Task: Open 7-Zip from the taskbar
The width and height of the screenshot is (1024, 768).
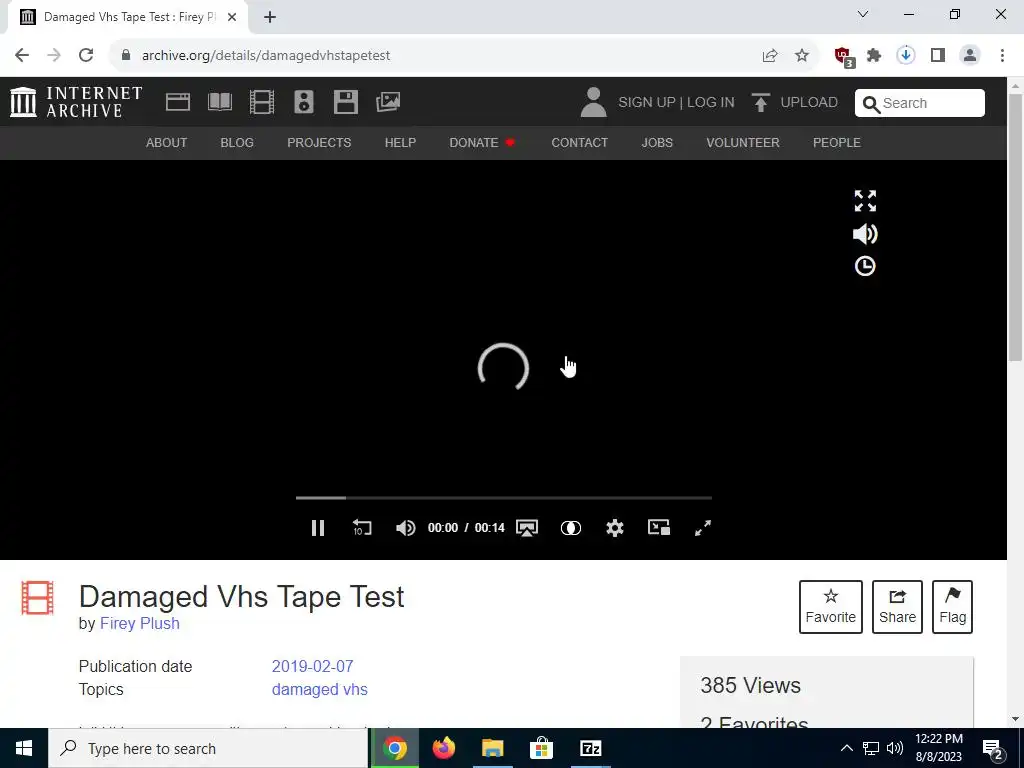Action: [590, 748]
